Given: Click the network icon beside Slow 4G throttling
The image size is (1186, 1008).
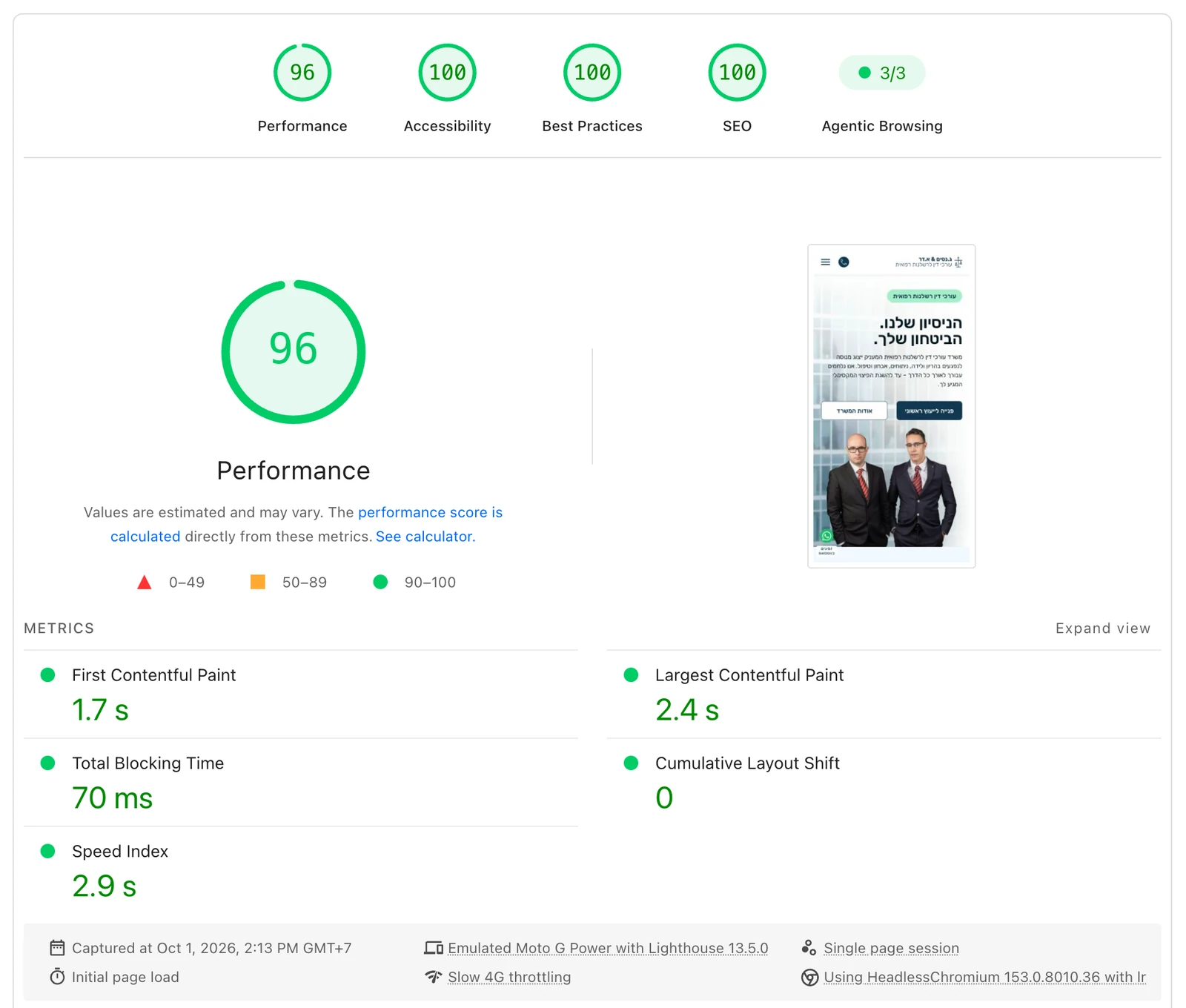Looking at the screenshot, I should tap(434, 977).
